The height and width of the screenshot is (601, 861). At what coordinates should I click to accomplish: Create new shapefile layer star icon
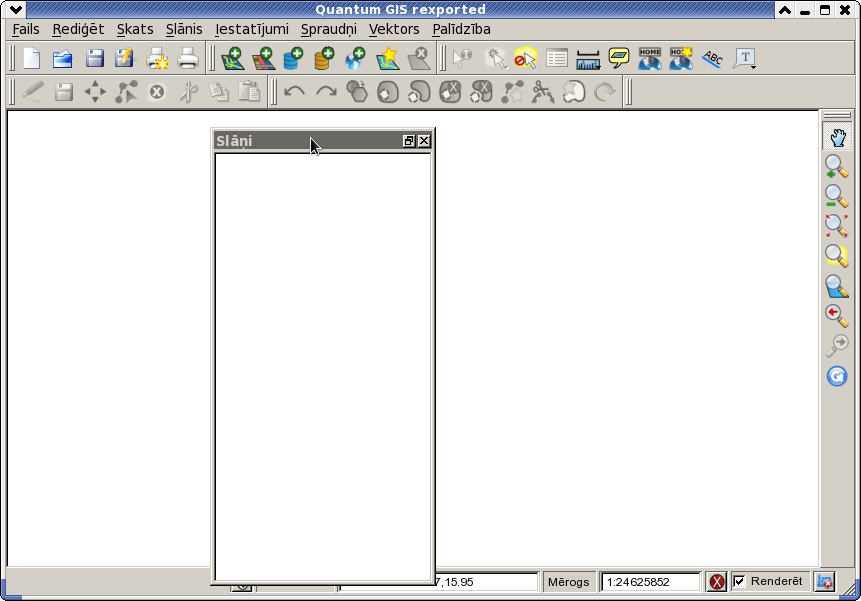(388, 58)
